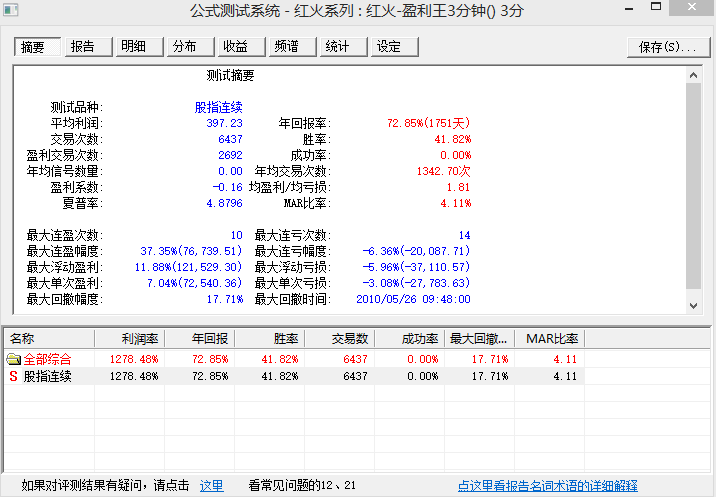Click the red 41.82% win rate in summary

tap(453, 139)
